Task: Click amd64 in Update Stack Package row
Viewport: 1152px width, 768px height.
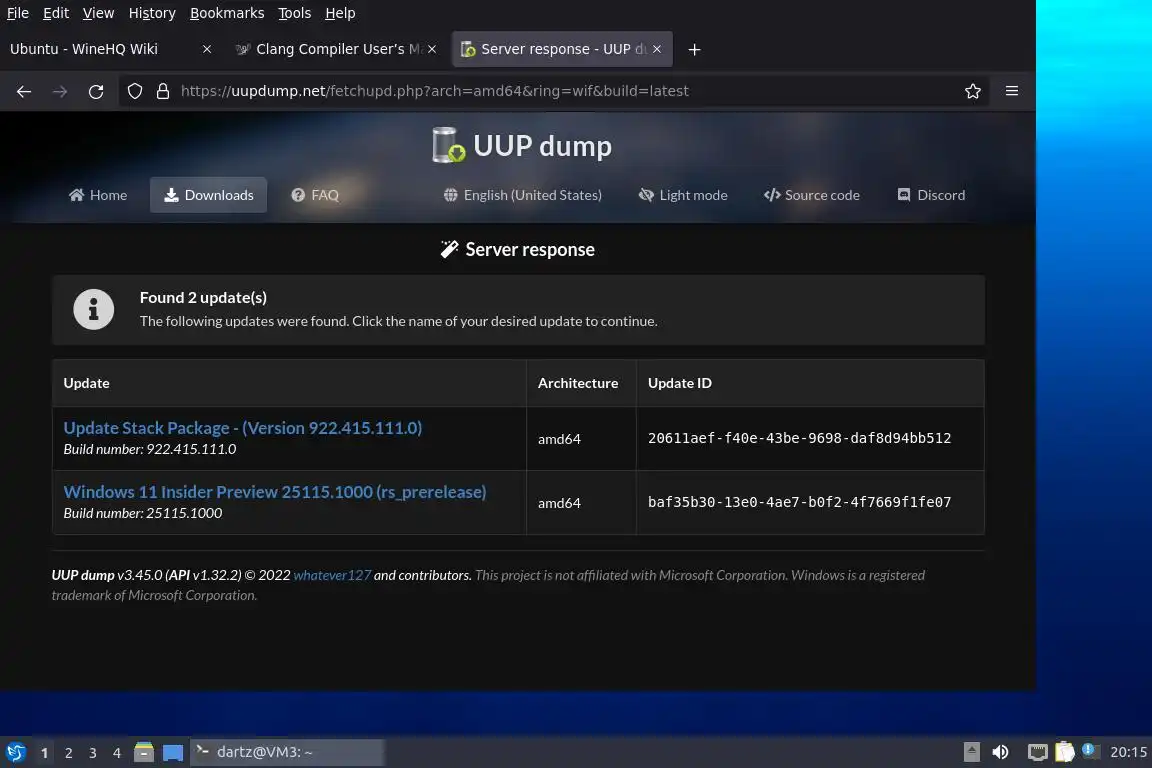Action: click(559, 439)
